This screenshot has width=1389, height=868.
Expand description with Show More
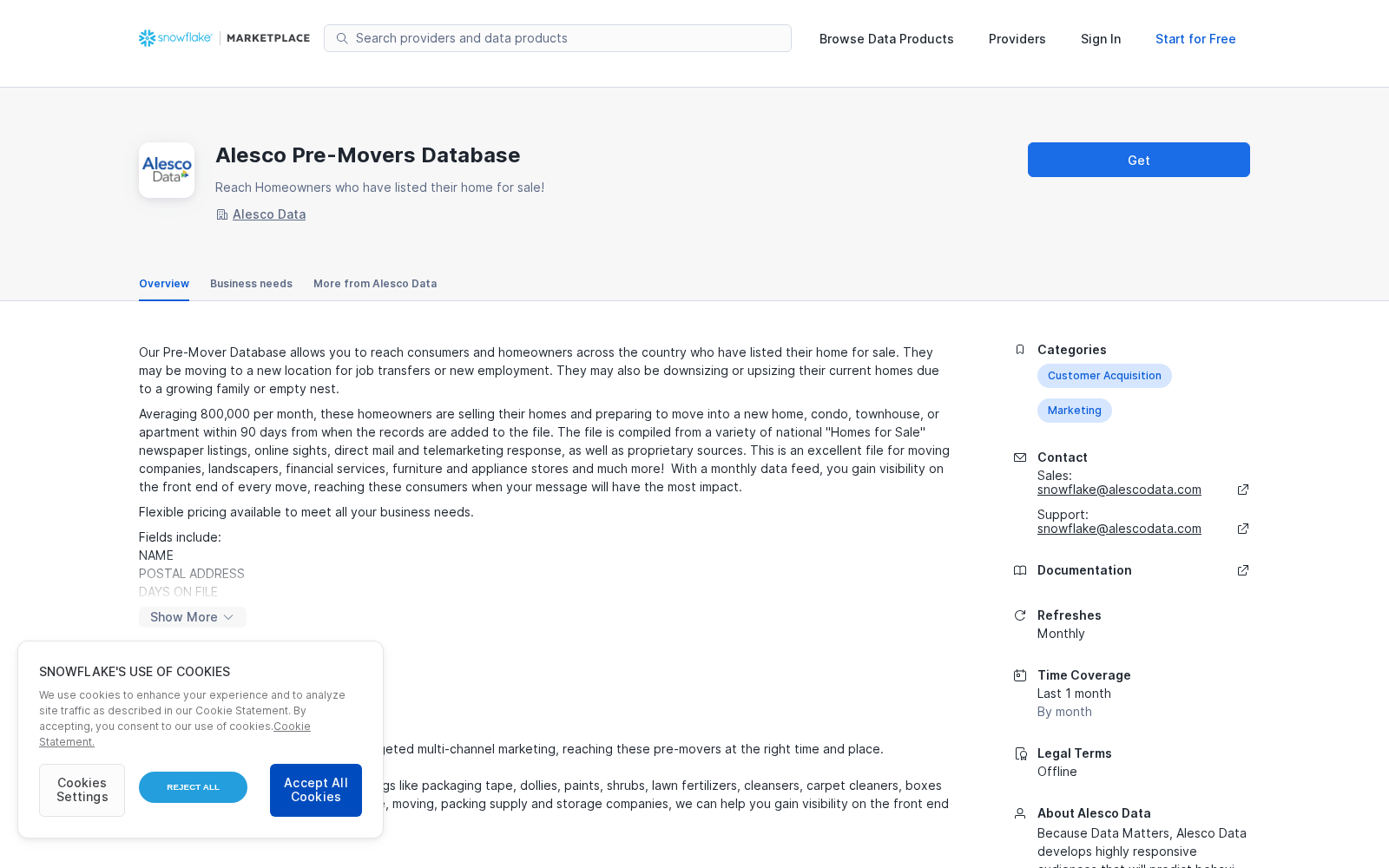(x=192, y=617)
